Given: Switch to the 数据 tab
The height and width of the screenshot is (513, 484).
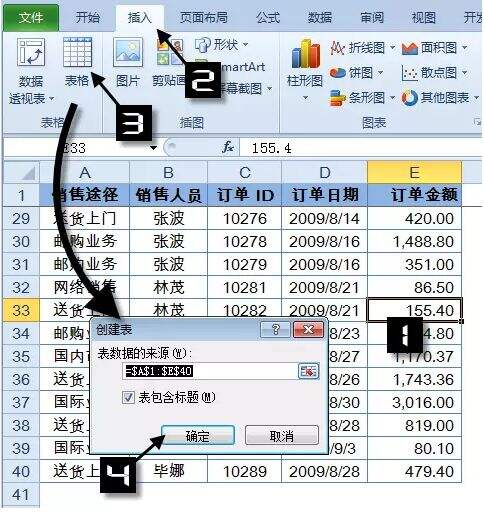Looking at the screenshot, I should [x=320, y=17].
